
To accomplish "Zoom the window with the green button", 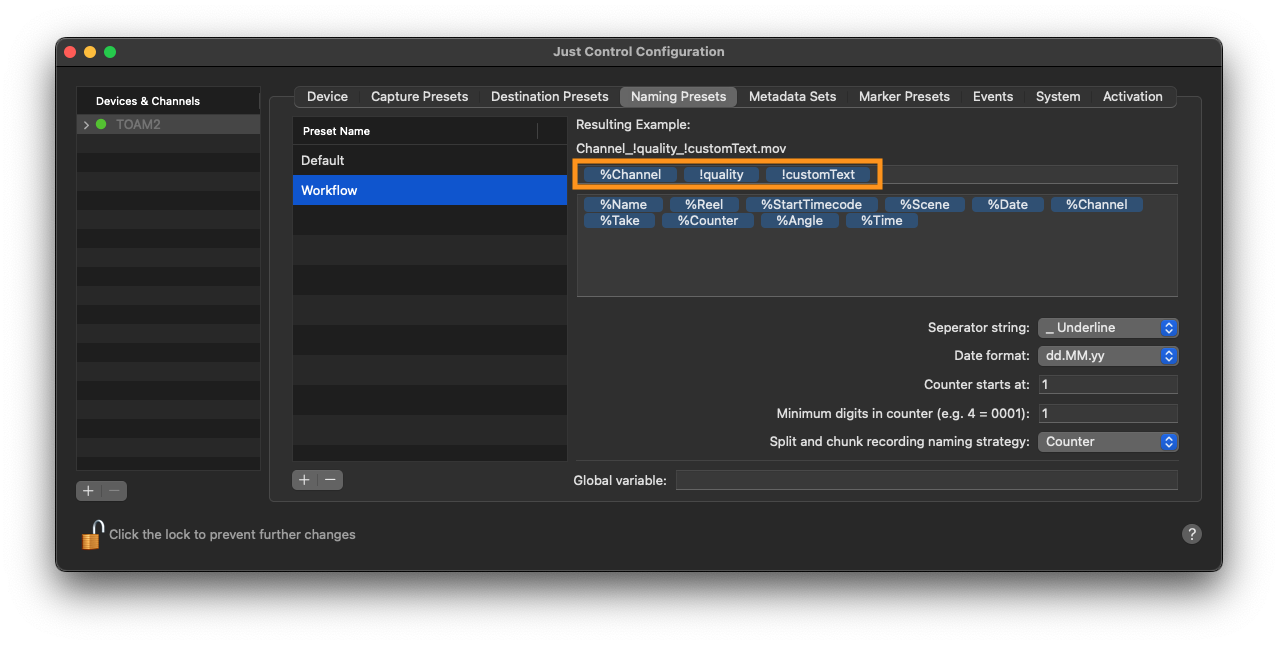I will (110, 52).
